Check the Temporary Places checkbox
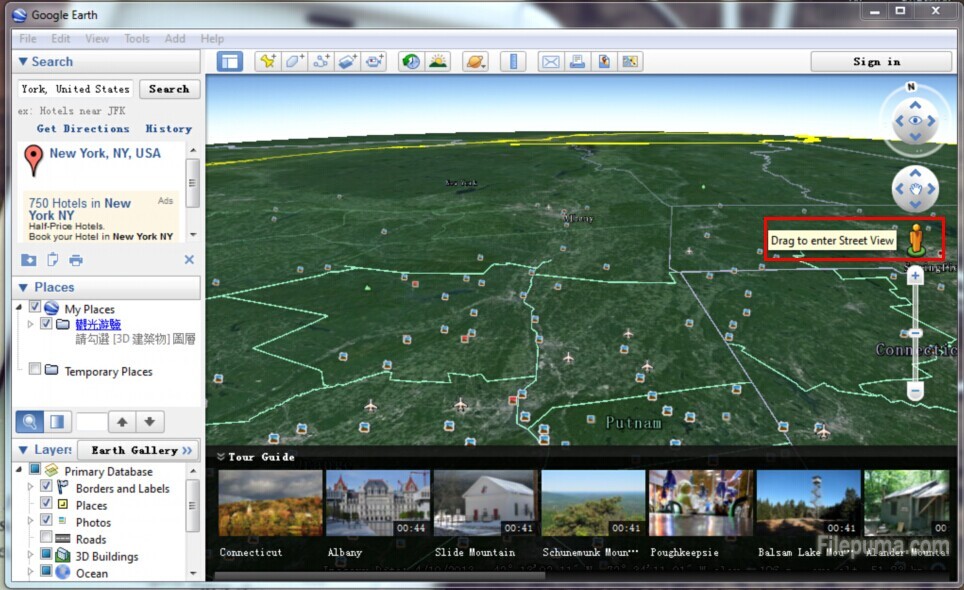Image resolution: width=964 pixels, height=590 pixels. point(36,370)
